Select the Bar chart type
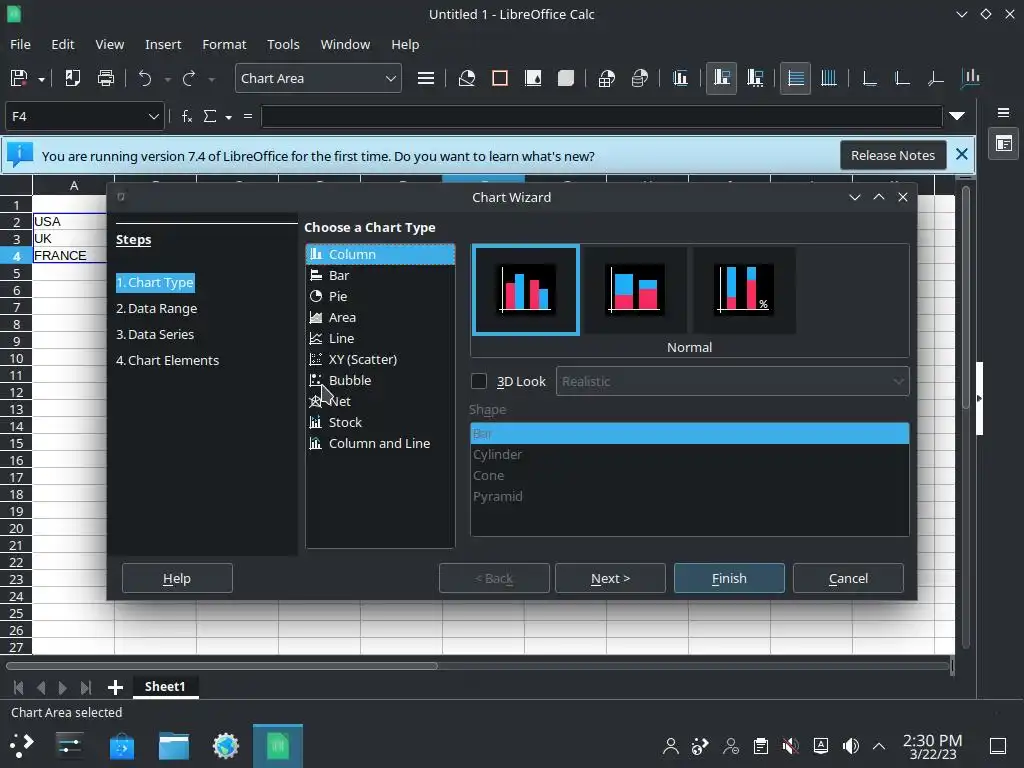Viewport: 1024px width, 768px height. coord(380,276)
